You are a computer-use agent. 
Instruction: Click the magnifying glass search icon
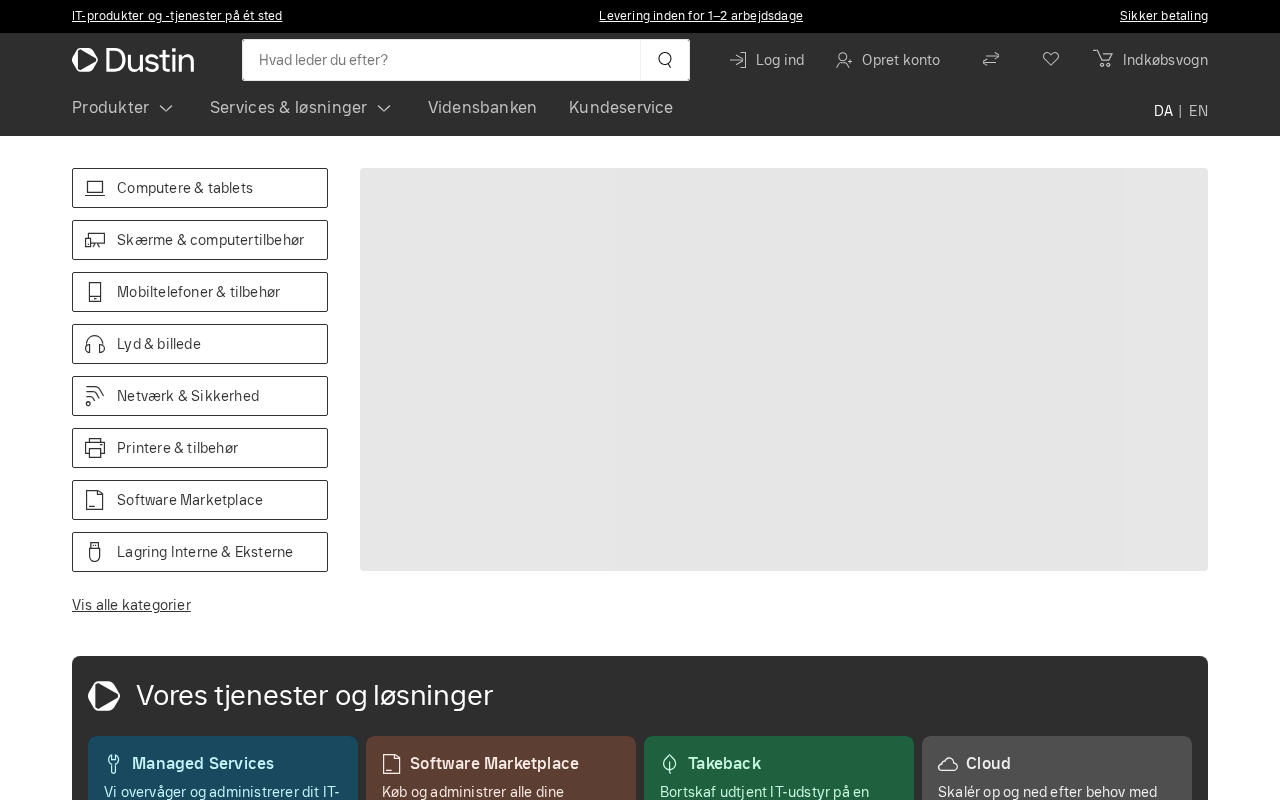pos(665,60)
